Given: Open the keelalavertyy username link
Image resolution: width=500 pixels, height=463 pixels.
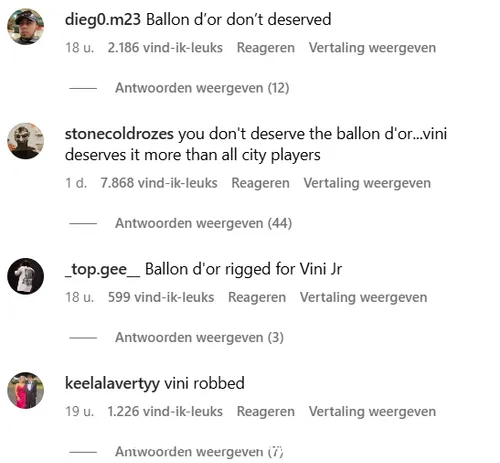Looking at the screenshot, I should pyautogui.click(x=112, y=383).
